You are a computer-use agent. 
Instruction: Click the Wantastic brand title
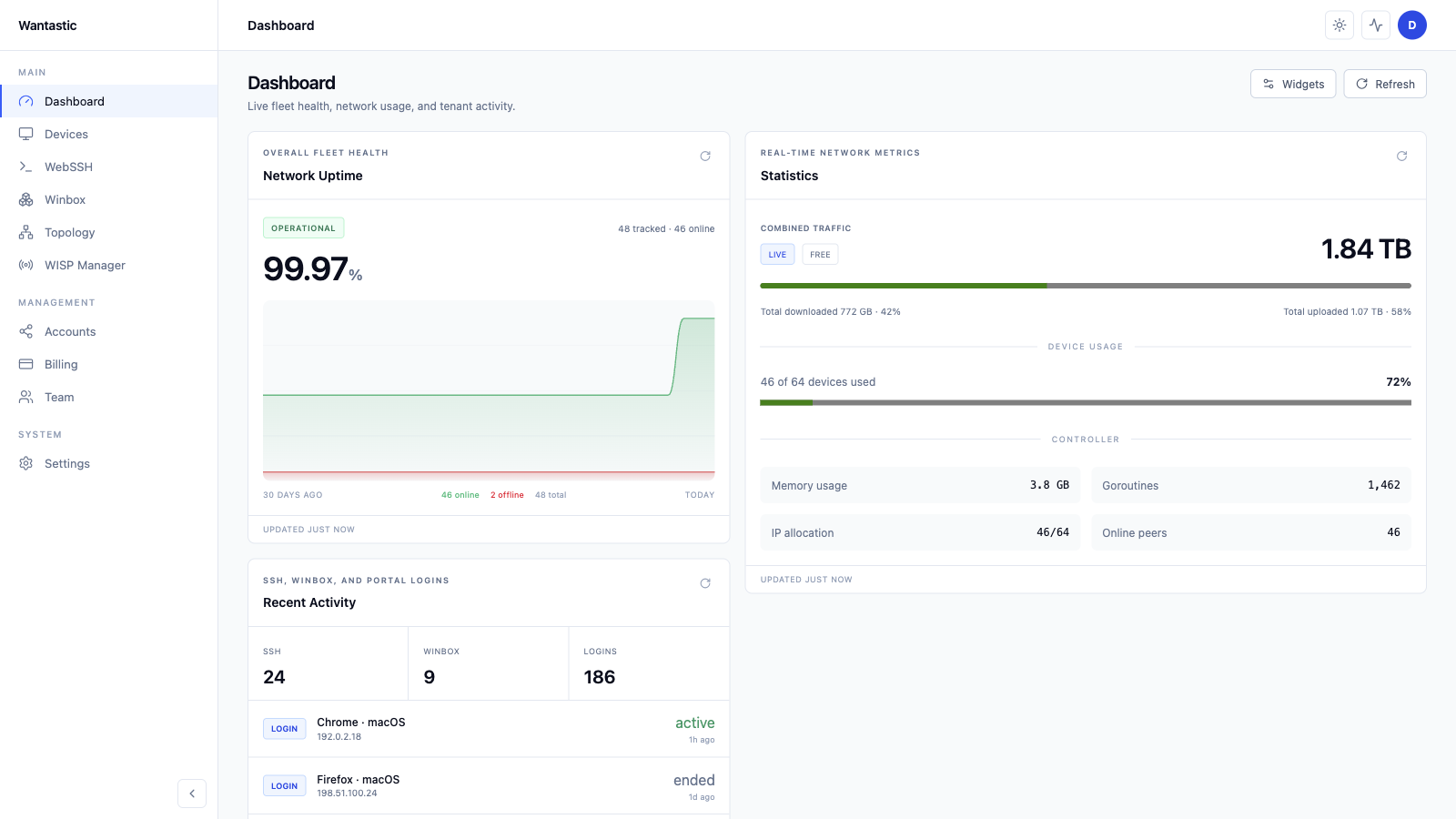[x=47, y=25]
